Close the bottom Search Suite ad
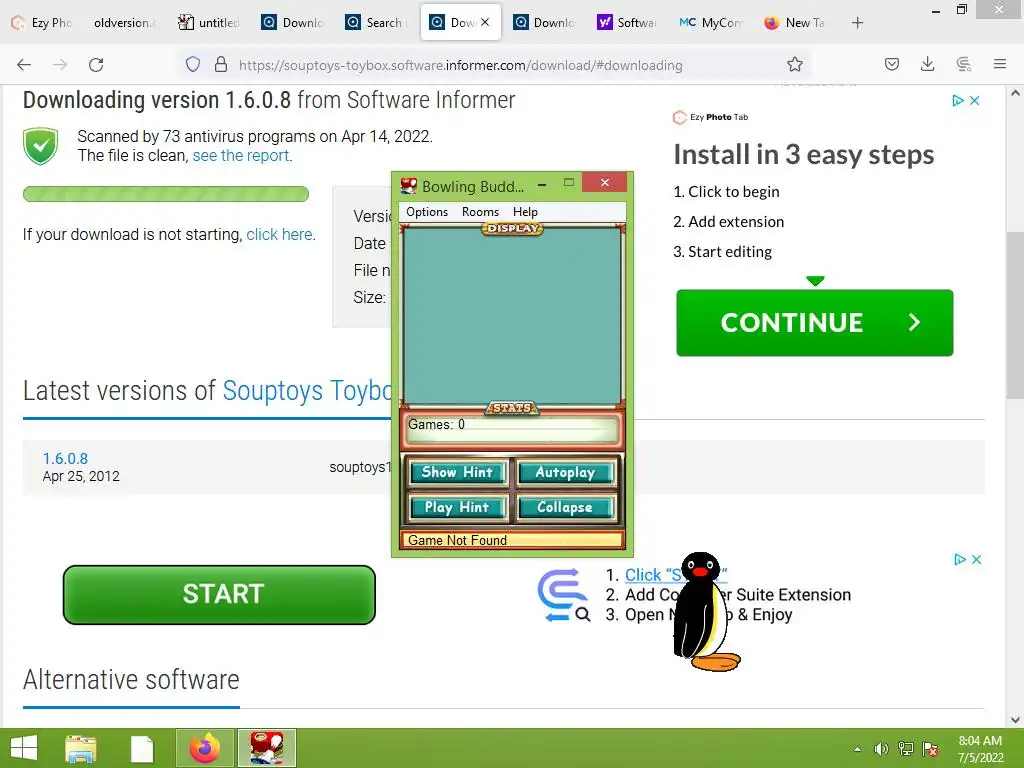1024x768 pixels. 976,560
